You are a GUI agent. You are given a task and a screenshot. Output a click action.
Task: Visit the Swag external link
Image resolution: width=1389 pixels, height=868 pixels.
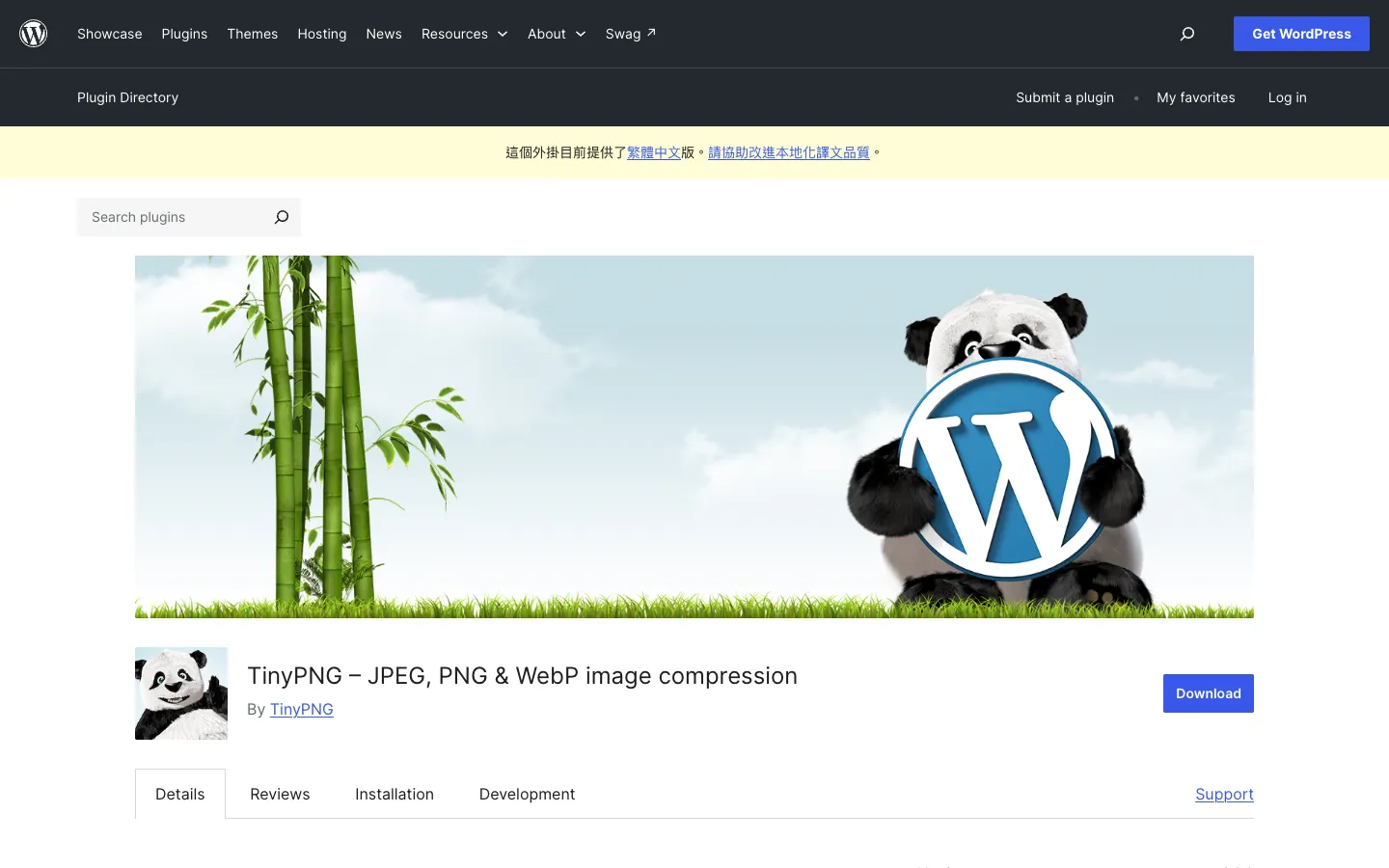631,34
